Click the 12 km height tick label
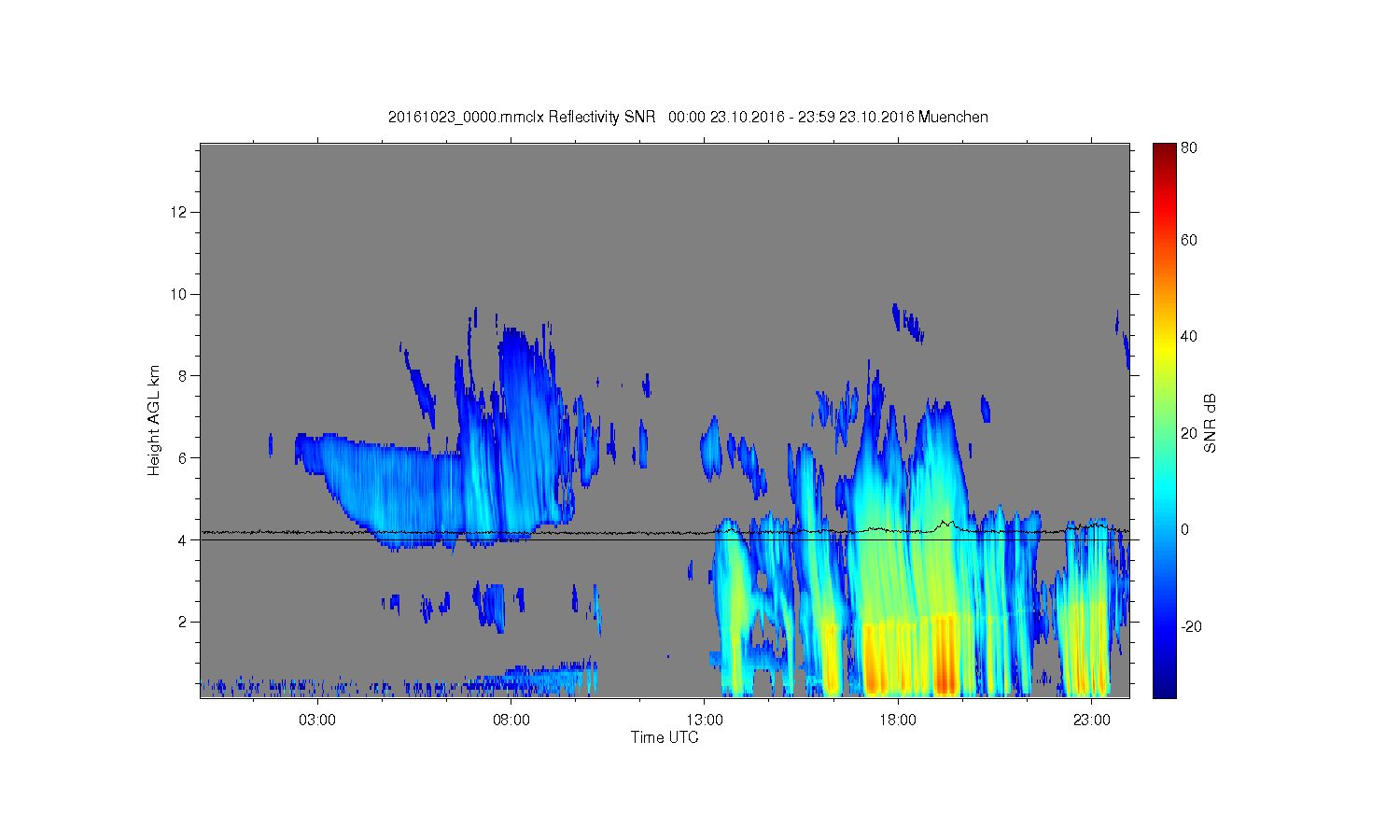This screenshot has width=1400, height=840. click(x=179, y=212)
